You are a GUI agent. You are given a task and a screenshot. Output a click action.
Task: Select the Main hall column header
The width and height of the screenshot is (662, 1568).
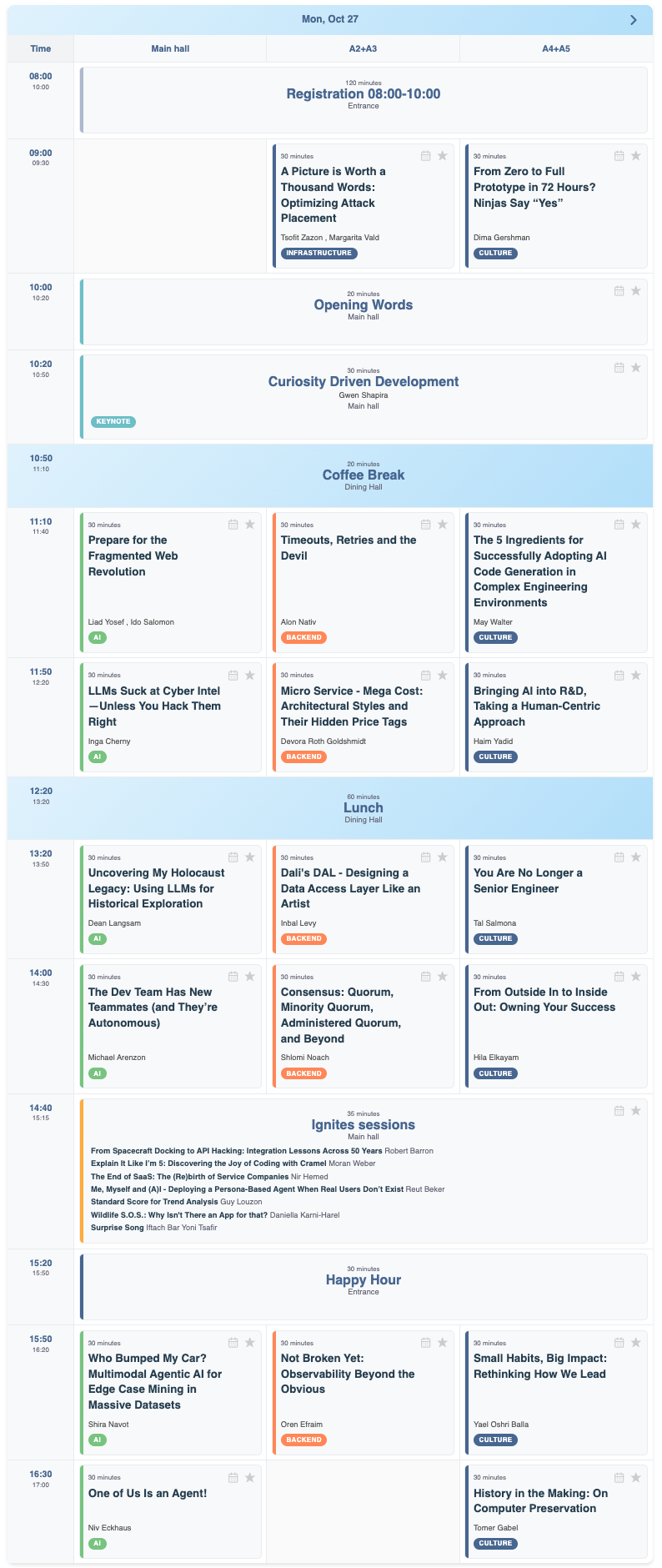pyautogui.click(x=169, y=48)
